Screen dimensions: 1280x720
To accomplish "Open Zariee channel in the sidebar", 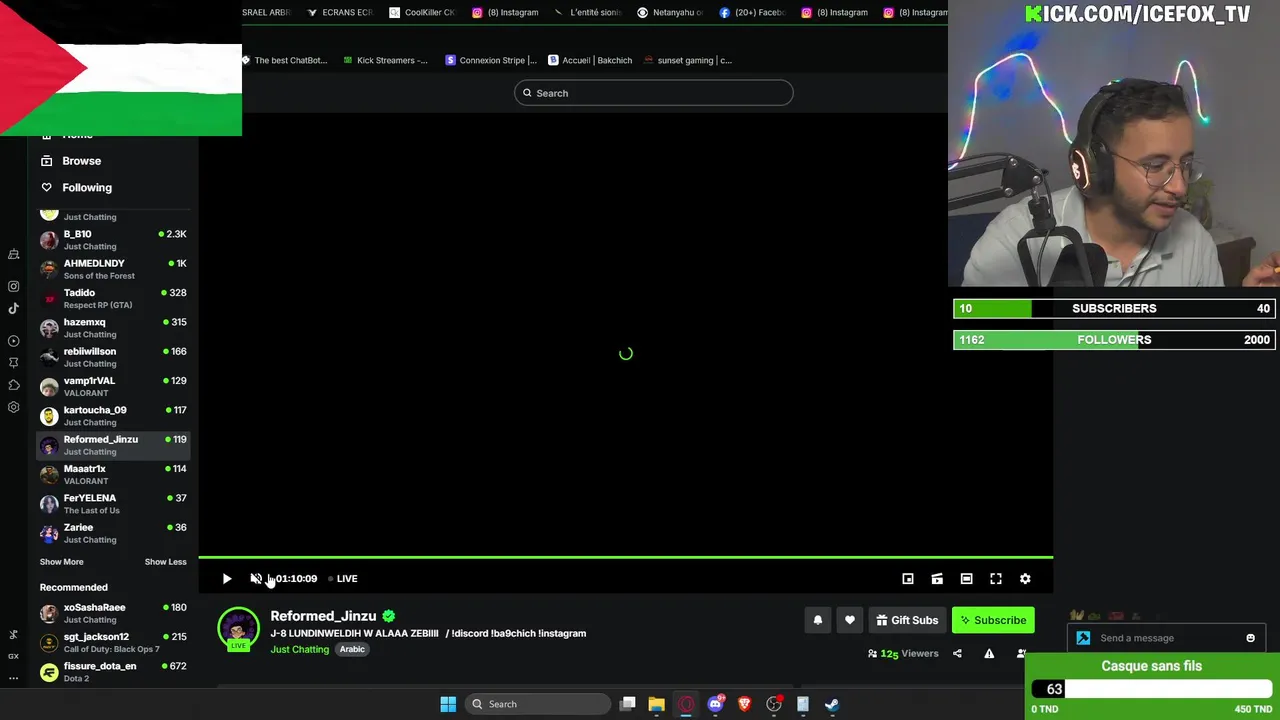I will tap(113, 533).
